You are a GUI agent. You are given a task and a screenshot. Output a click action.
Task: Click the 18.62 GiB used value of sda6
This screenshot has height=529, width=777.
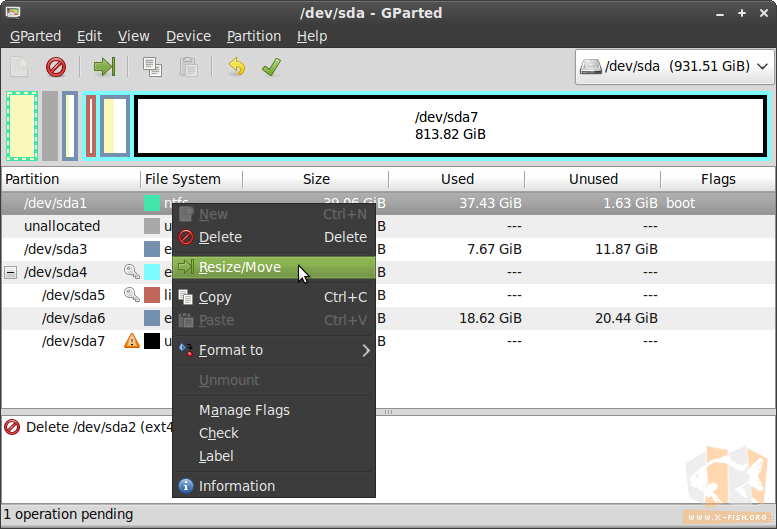tap(490, 318)
